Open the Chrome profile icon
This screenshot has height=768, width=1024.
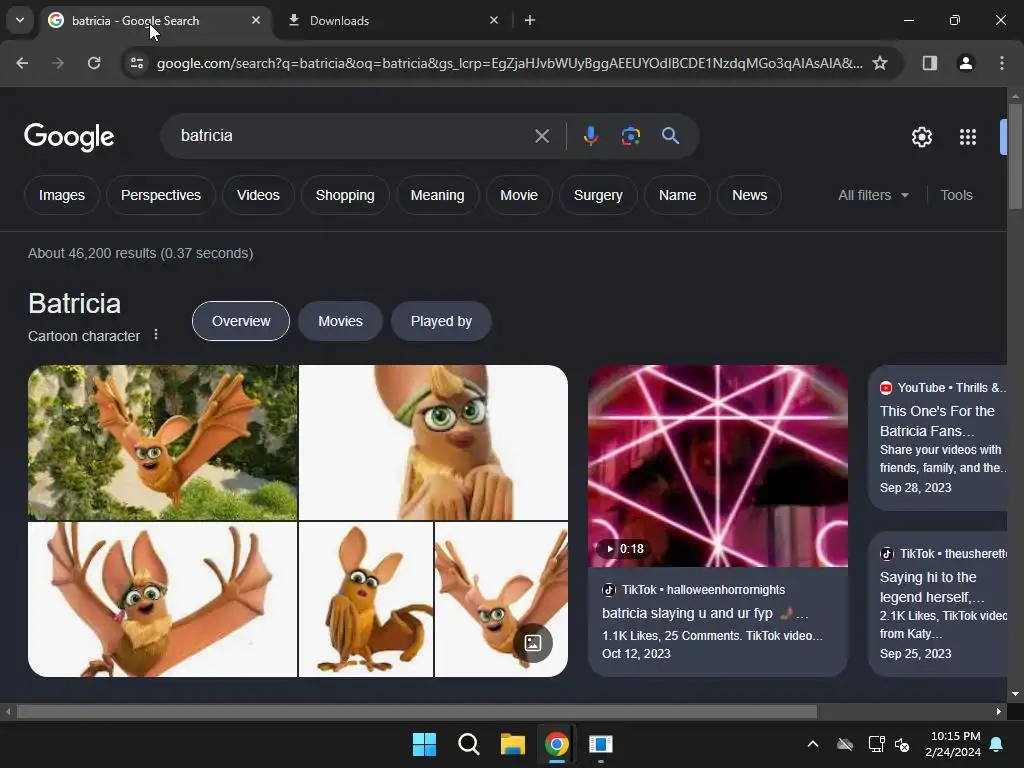[965, 63]
